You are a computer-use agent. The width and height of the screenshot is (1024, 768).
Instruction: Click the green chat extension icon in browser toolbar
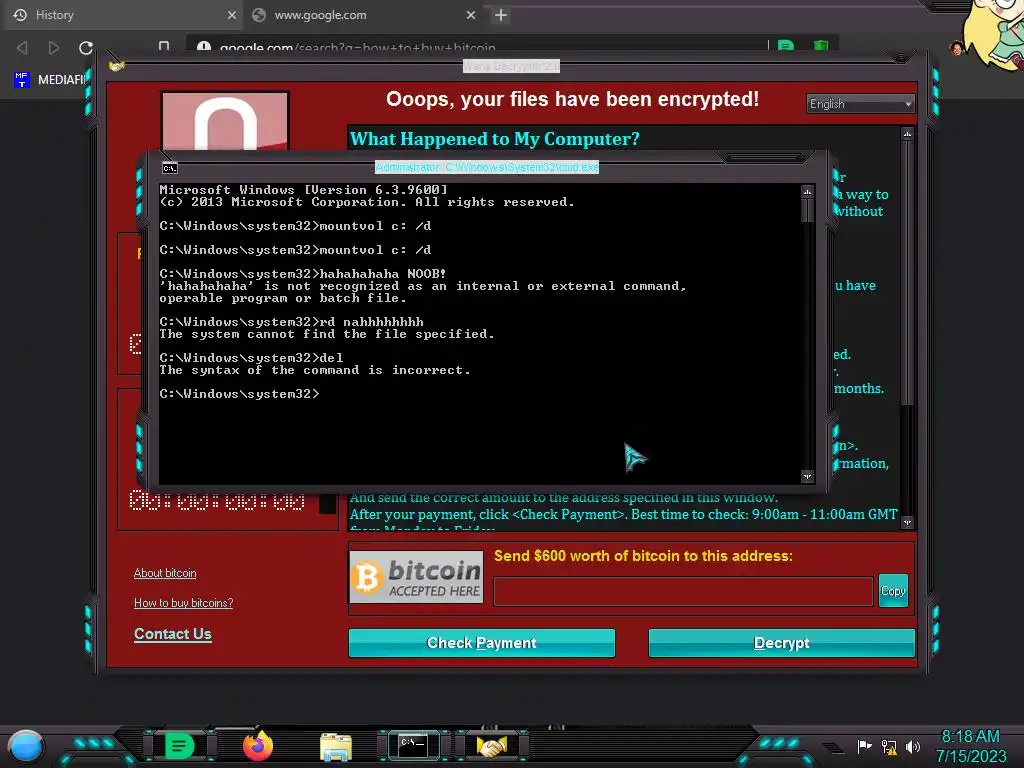pyautogui.click(x=786, y=46)
